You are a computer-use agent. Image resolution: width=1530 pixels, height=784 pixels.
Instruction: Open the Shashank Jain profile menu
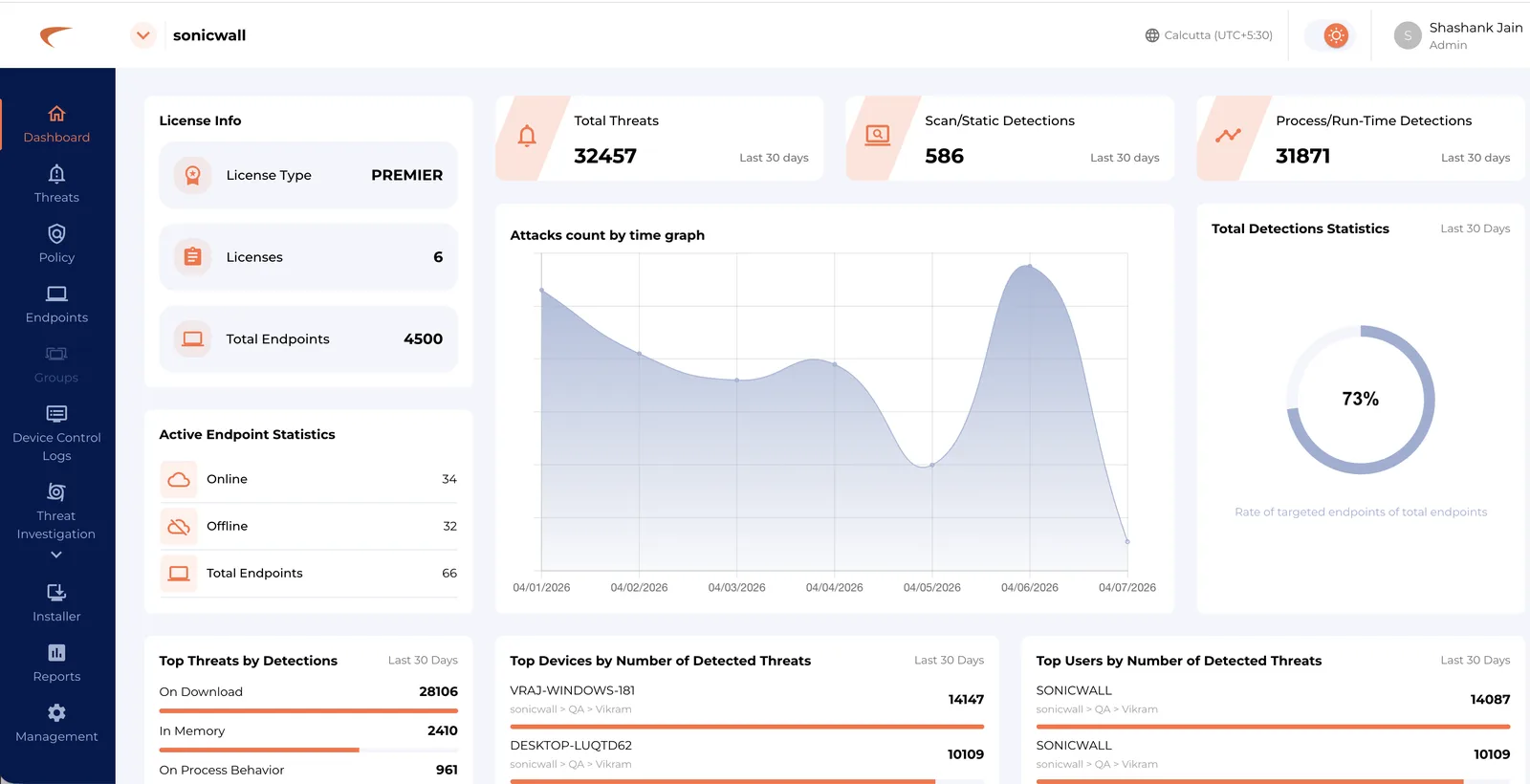click(x=1458, y=35)
